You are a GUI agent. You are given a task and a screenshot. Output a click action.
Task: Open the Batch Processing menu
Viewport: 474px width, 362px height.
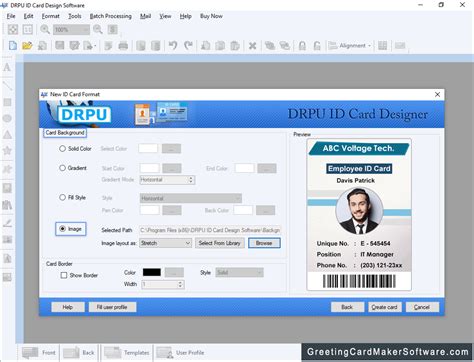[x=110, y=16]
